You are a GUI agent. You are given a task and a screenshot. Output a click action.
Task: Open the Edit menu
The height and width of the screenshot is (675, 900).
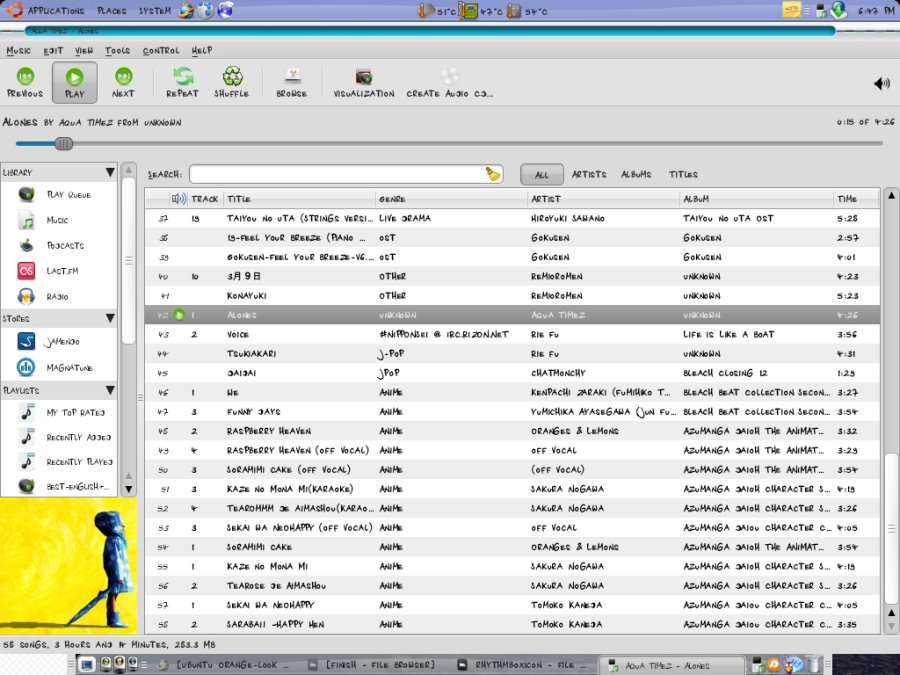[x=53, y=51]
